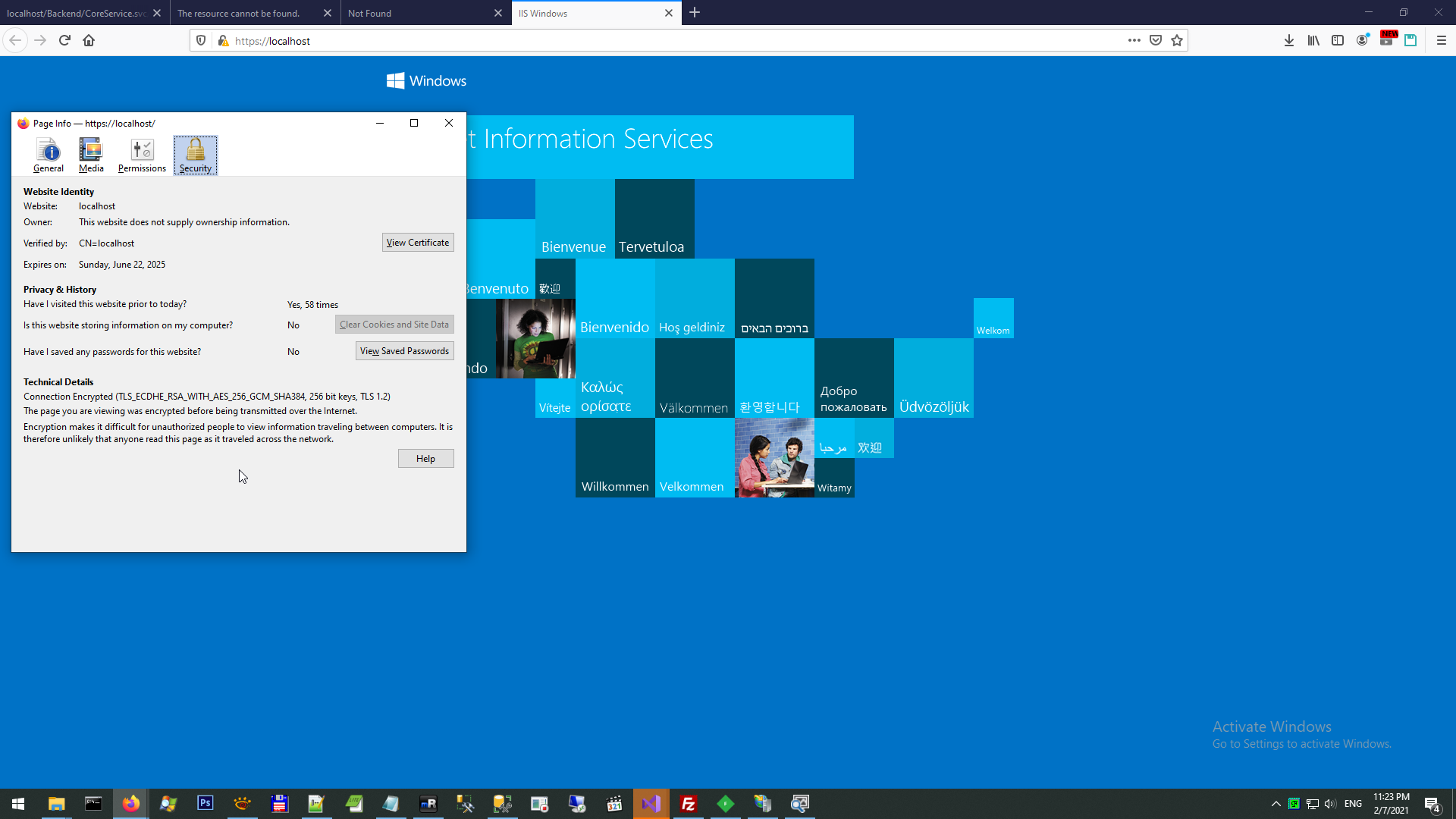Open the Firefox hamburger menu
1456x819 pixels.
click(1441, 41)
